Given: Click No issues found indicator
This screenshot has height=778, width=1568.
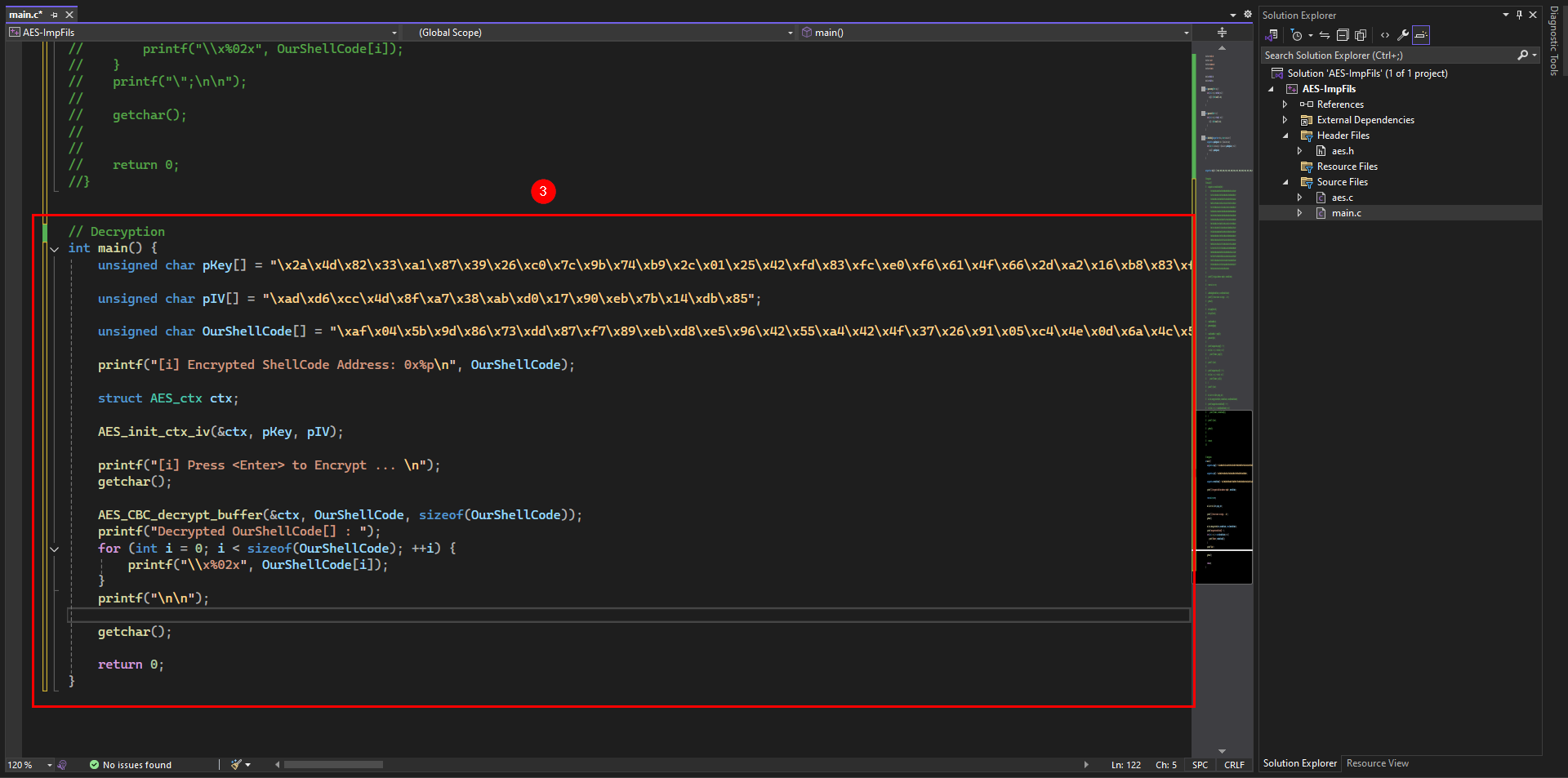Looking at the screenshot, I should (x=131, y=765).
